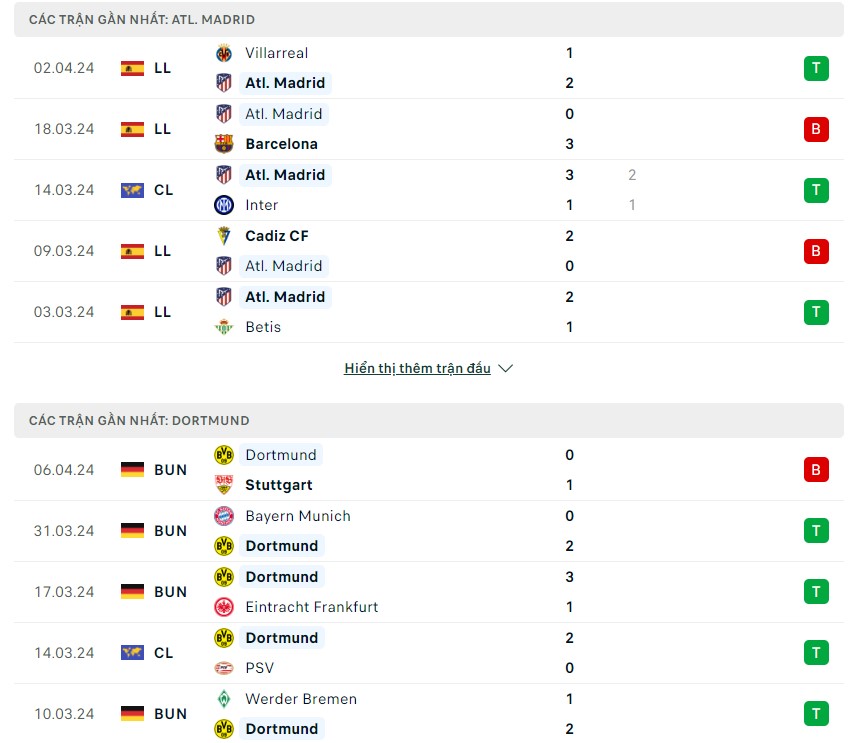This screenshot has height=743, width=857.
Task: Click the PSV team badge
Action: click(225, 668)
